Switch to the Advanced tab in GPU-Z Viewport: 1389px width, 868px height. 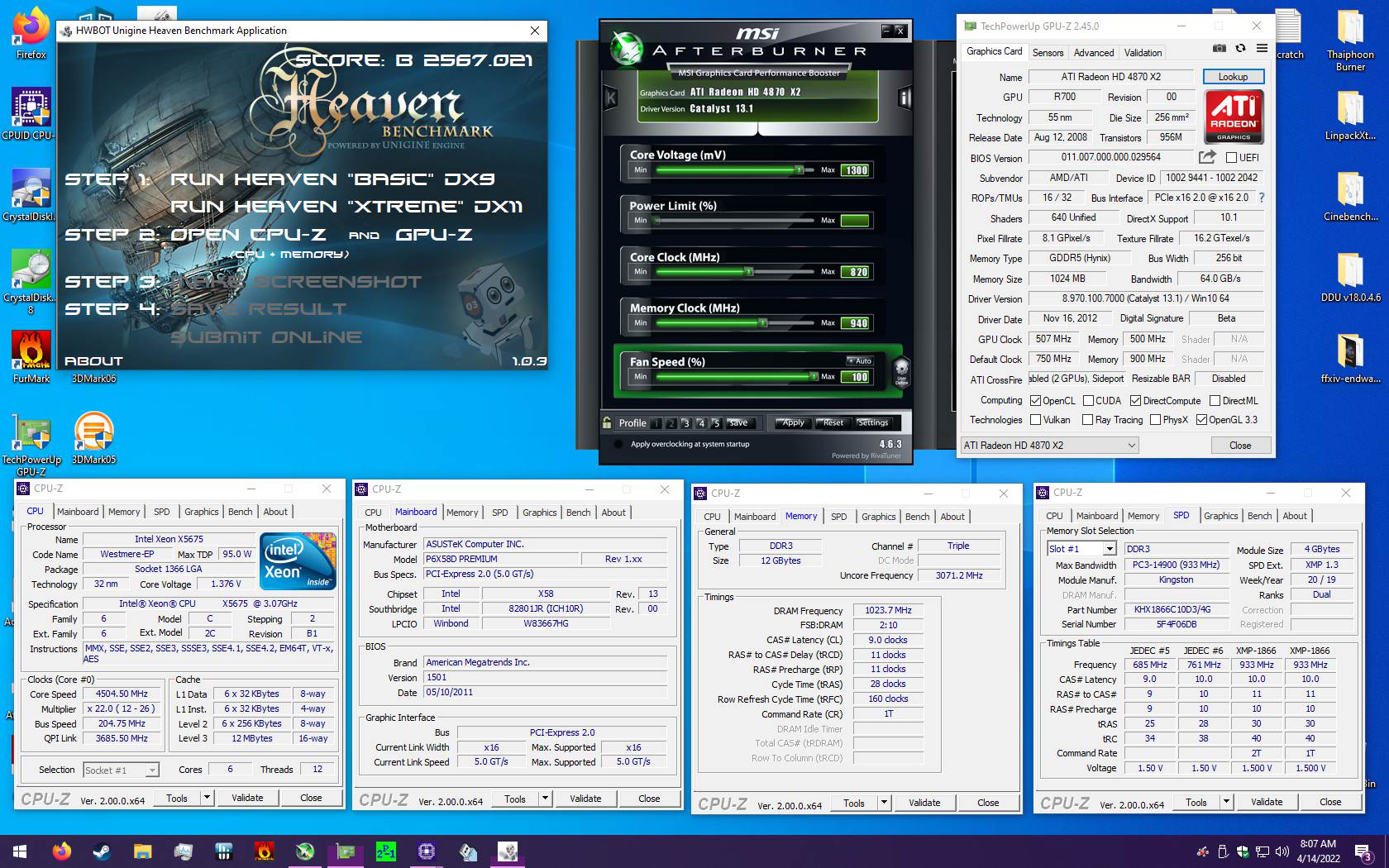(1093, 52)
